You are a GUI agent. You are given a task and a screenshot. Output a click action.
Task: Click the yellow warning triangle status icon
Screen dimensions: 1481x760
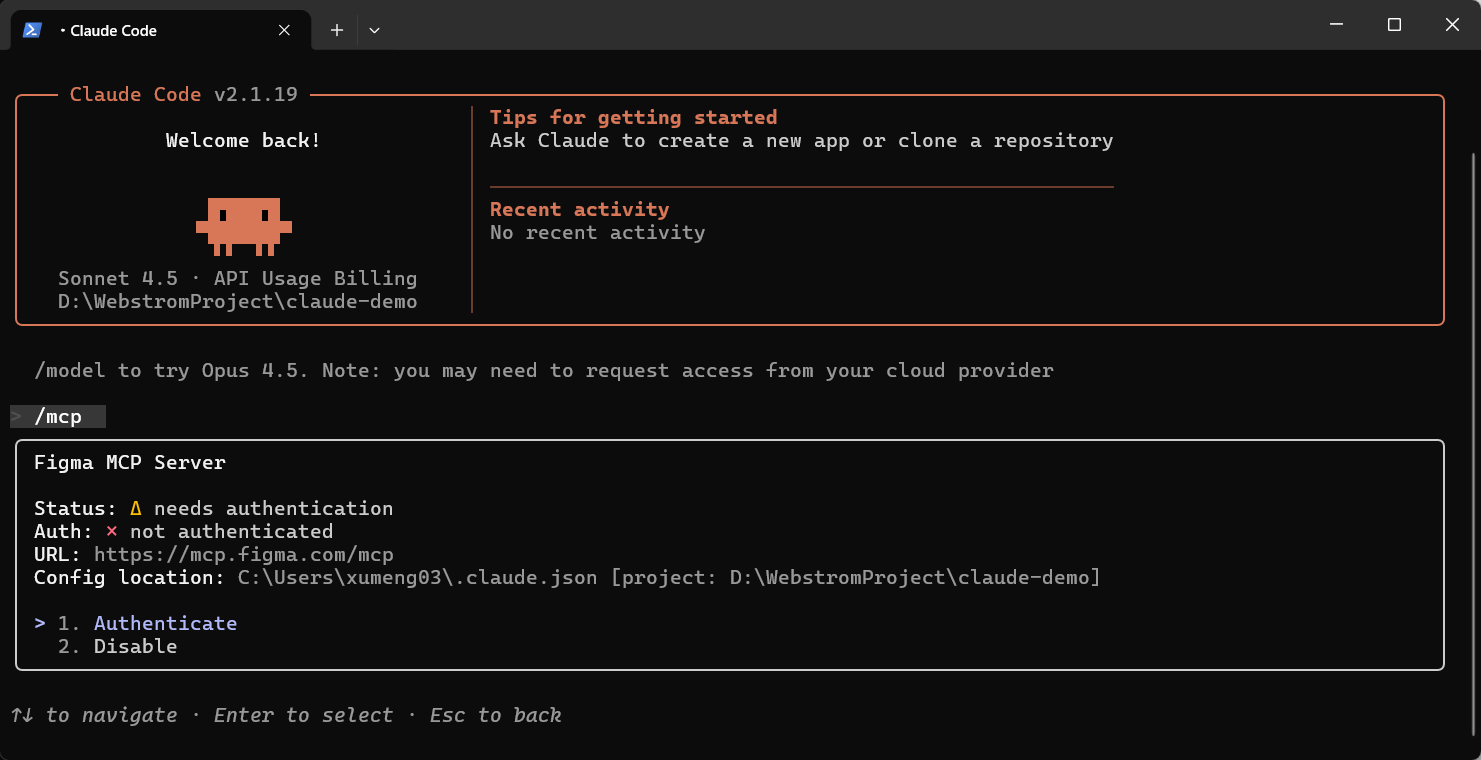(x=136, y=508)
